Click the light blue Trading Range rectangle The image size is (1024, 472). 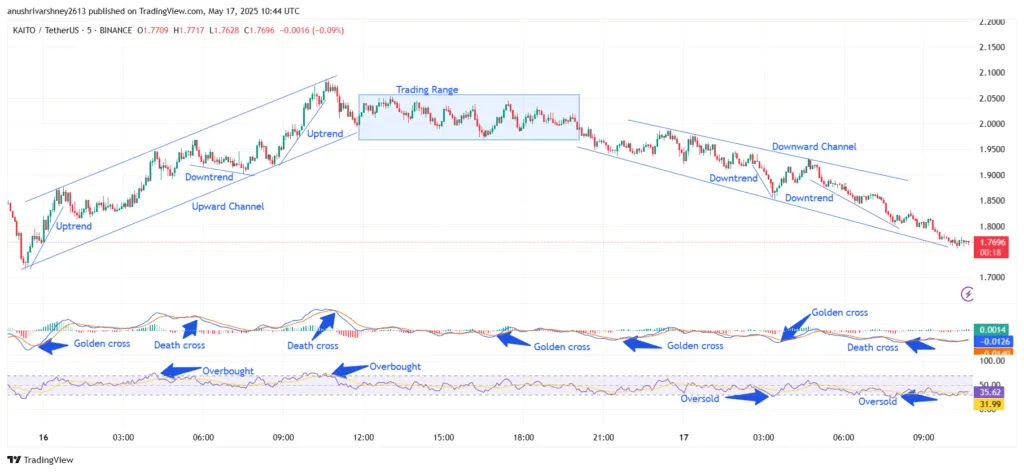(x=469, y=117)
